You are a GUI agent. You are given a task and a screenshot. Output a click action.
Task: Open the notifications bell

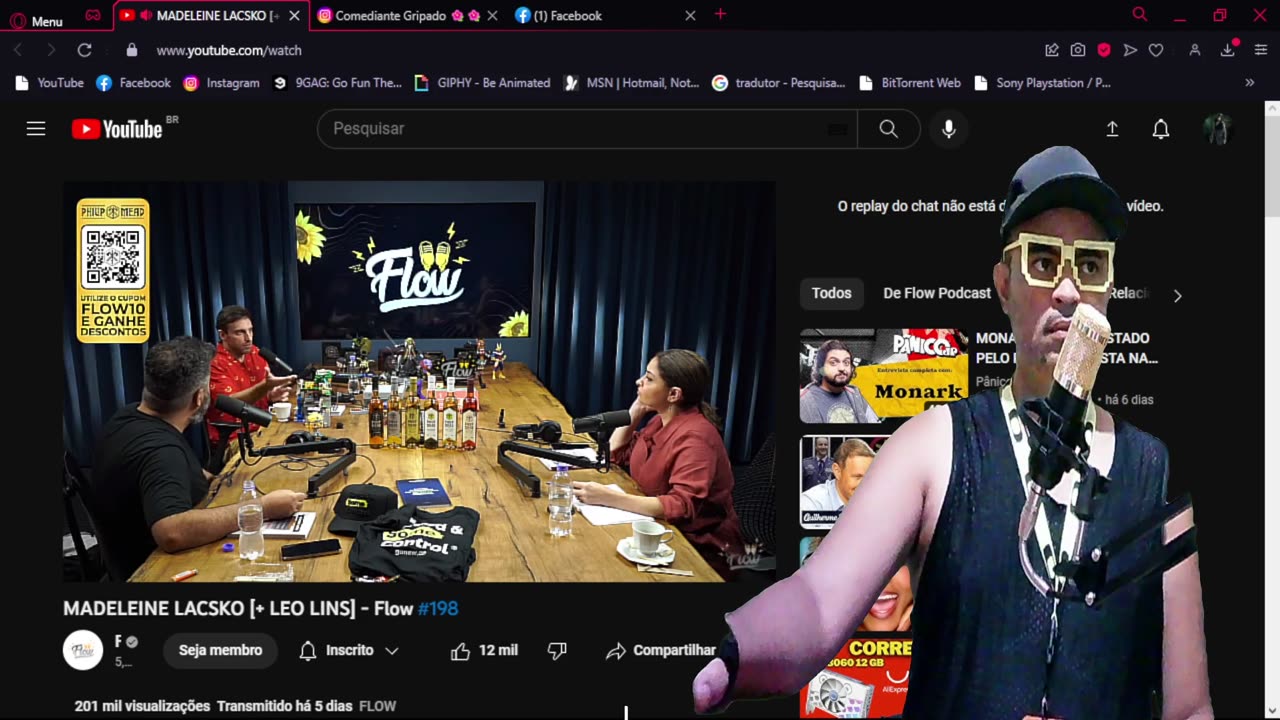[x=1161, y=129]
